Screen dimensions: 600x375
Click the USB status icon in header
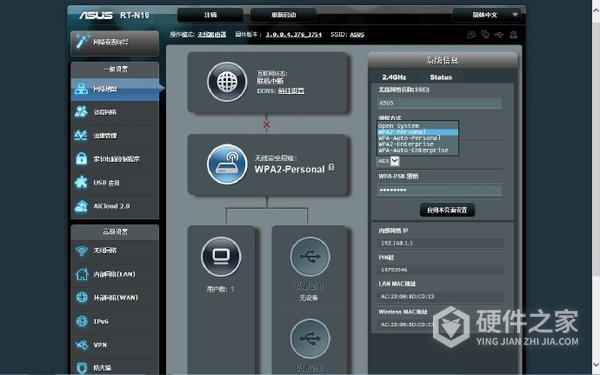pos(499,34)
